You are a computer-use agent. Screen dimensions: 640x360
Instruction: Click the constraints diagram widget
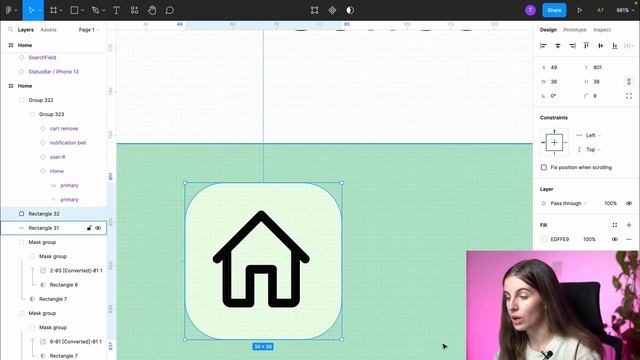tap(554, 142)
